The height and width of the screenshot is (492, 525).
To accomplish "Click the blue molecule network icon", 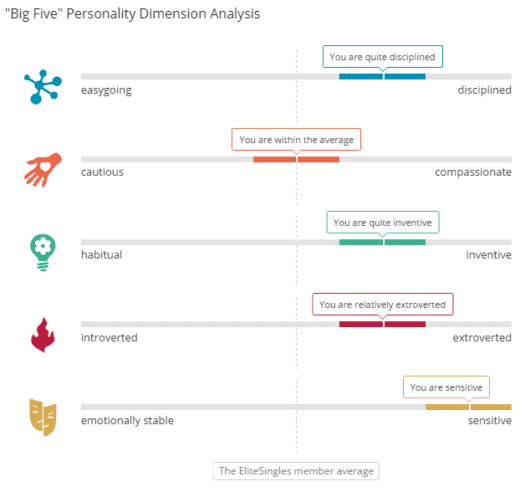I will 43,87.
